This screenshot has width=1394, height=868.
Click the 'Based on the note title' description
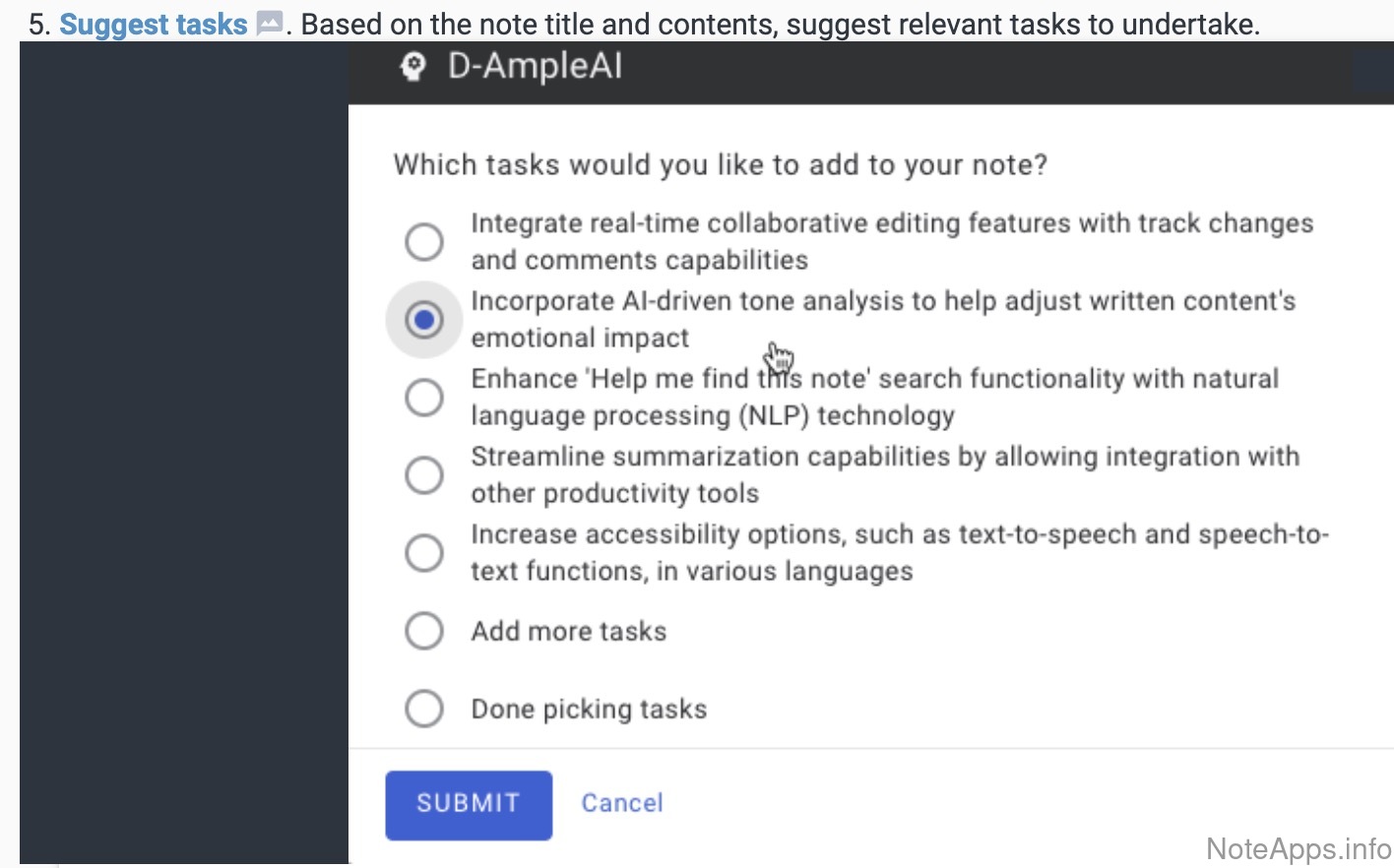[x=780, y=24]
